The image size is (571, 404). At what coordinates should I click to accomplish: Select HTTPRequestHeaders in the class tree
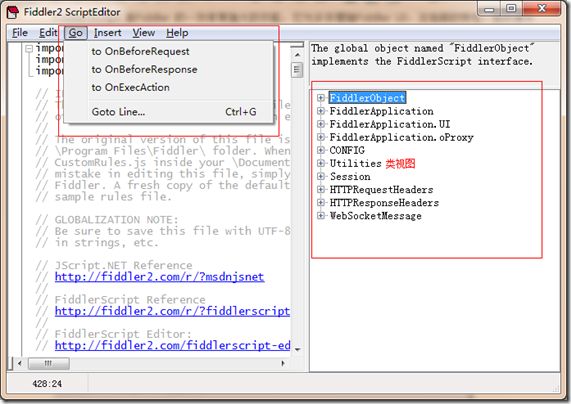coord(381,190)
